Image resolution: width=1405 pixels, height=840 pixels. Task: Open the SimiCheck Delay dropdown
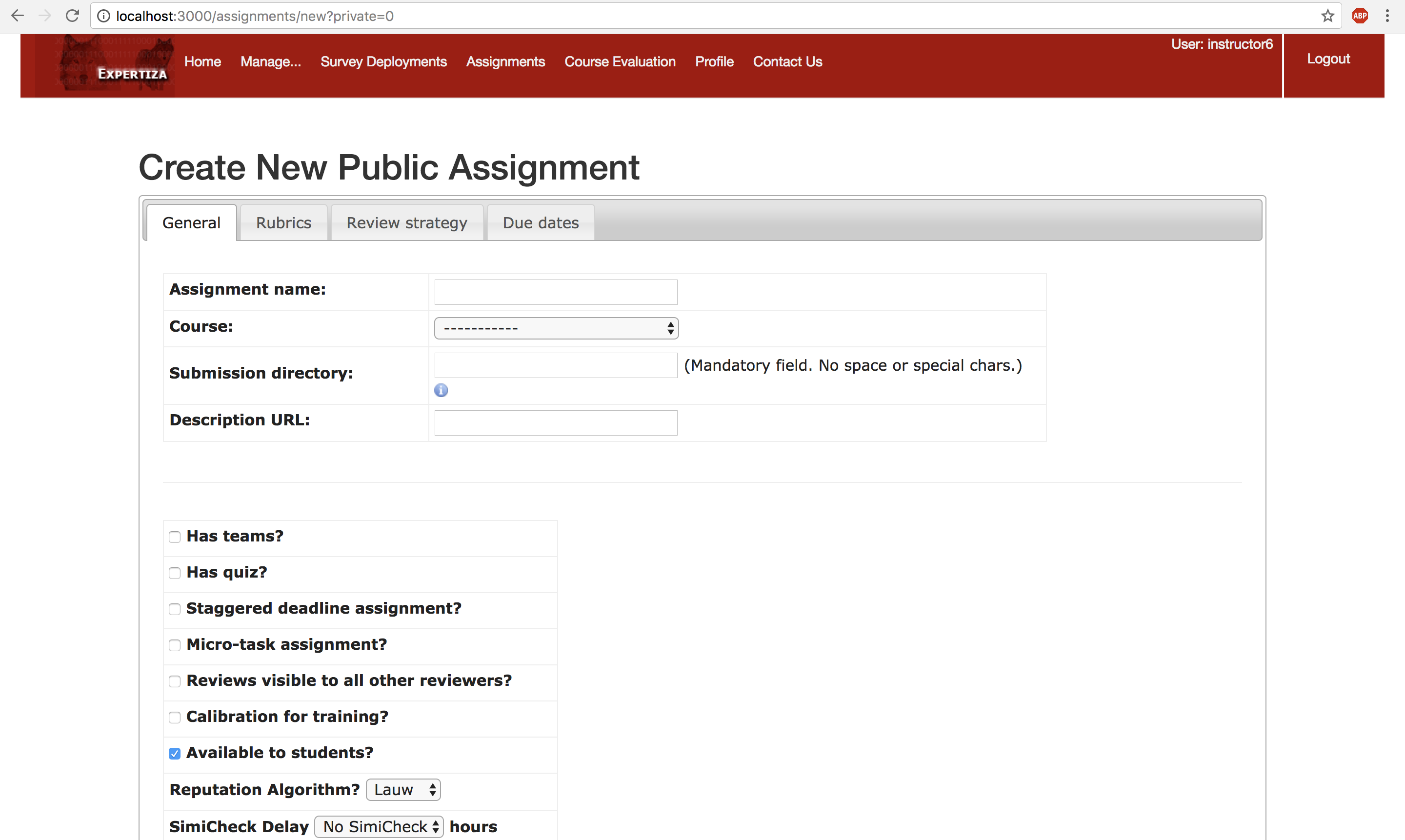pos(379,827)
